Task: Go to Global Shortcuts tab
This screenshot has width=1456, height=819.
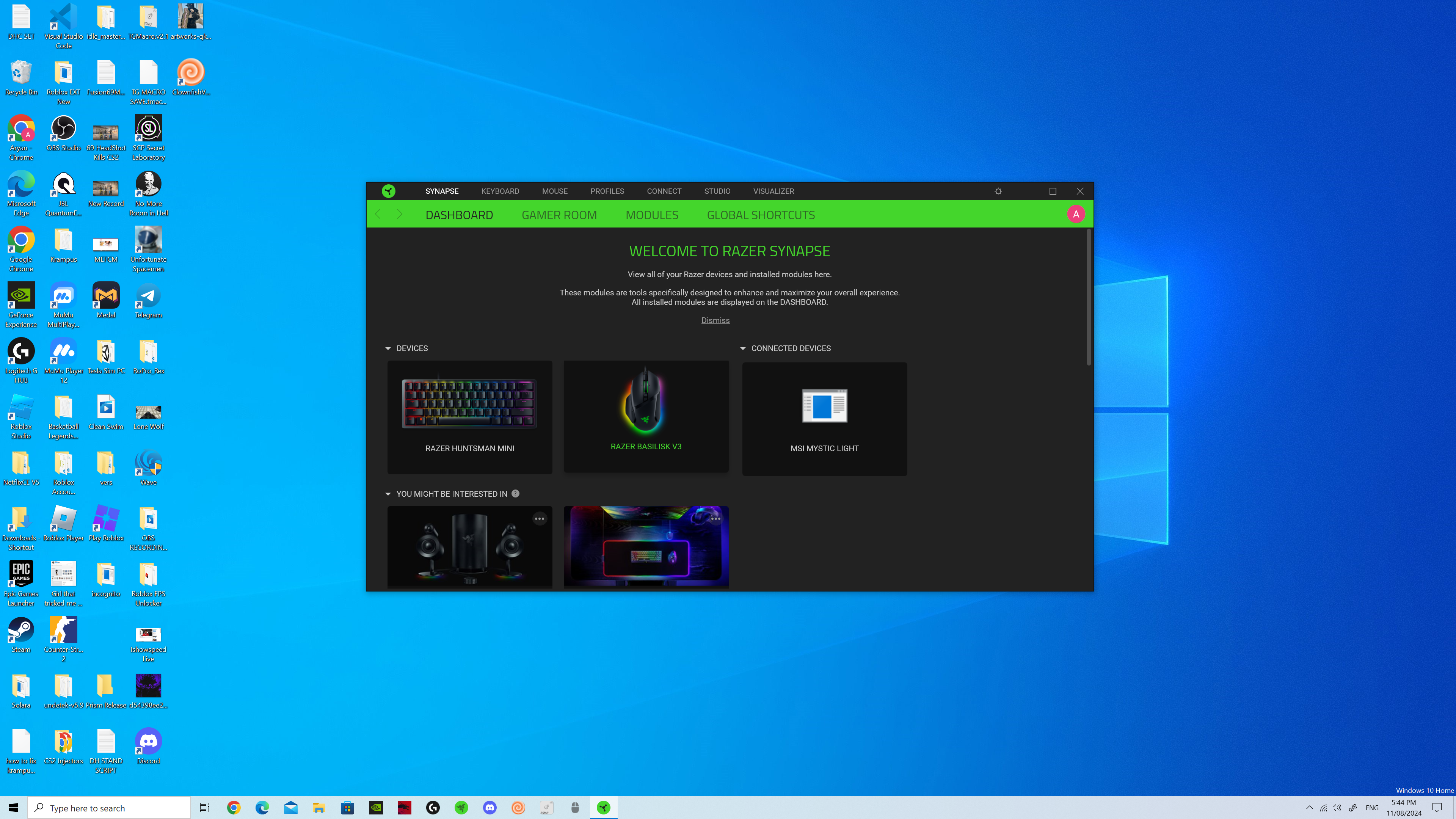Action: pyautogui.click(x=760, y=215)
